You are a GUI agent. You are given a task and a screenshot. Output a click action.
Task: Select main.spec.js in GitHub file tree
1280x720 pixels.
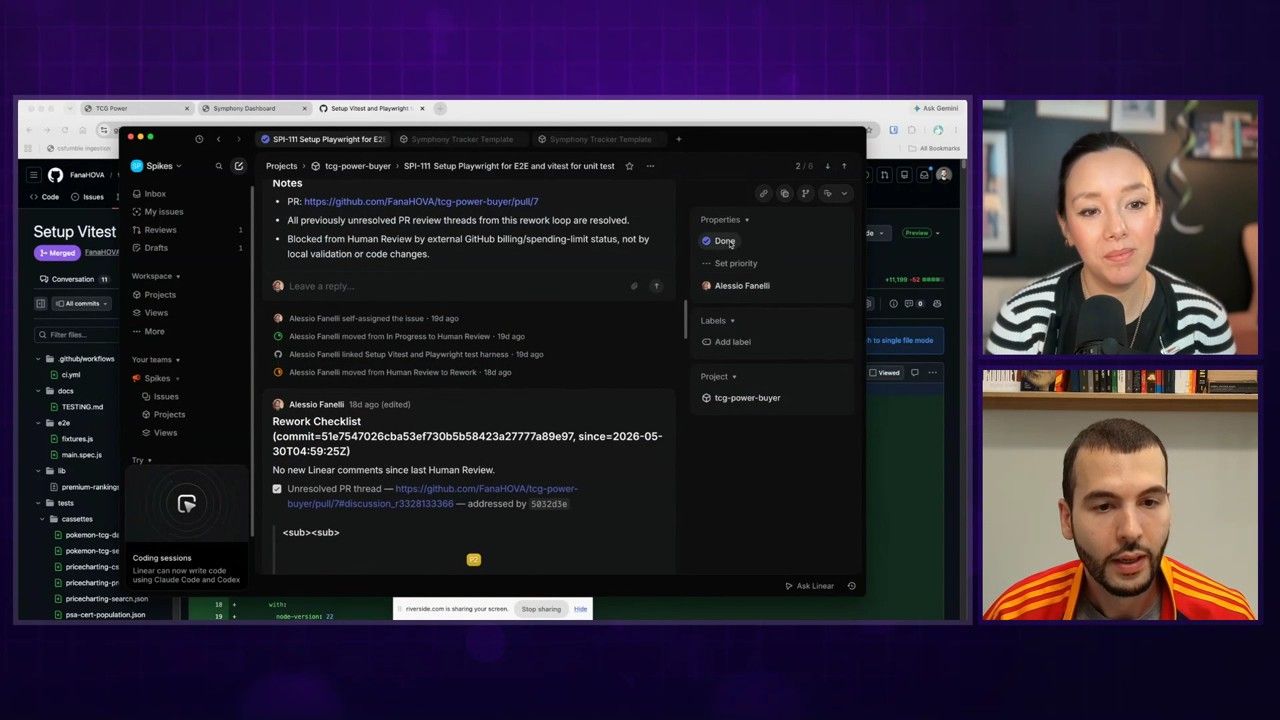[81, 455]
